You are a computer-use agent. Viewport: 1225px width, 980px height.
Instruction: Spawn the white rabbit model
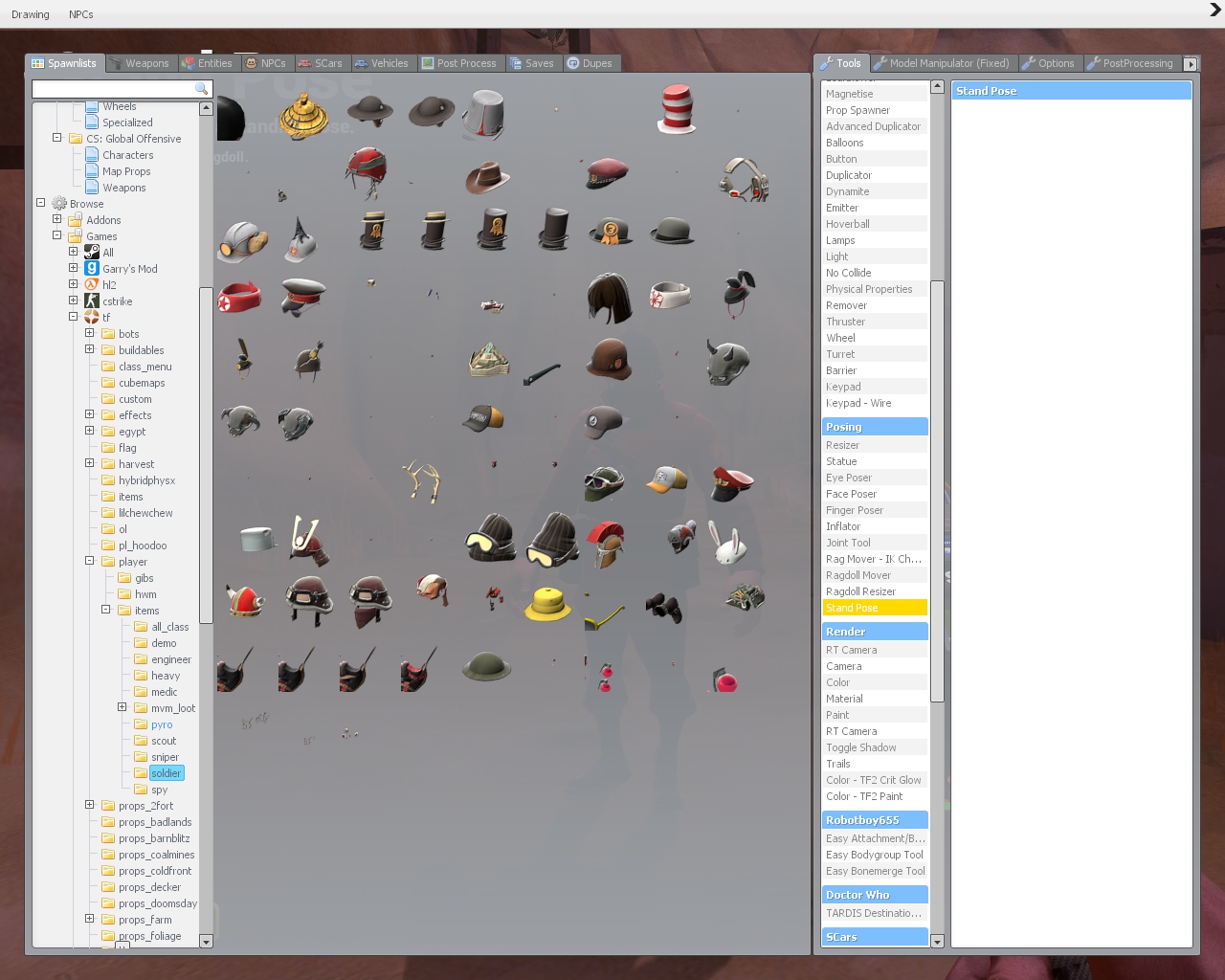coord(728,543)
